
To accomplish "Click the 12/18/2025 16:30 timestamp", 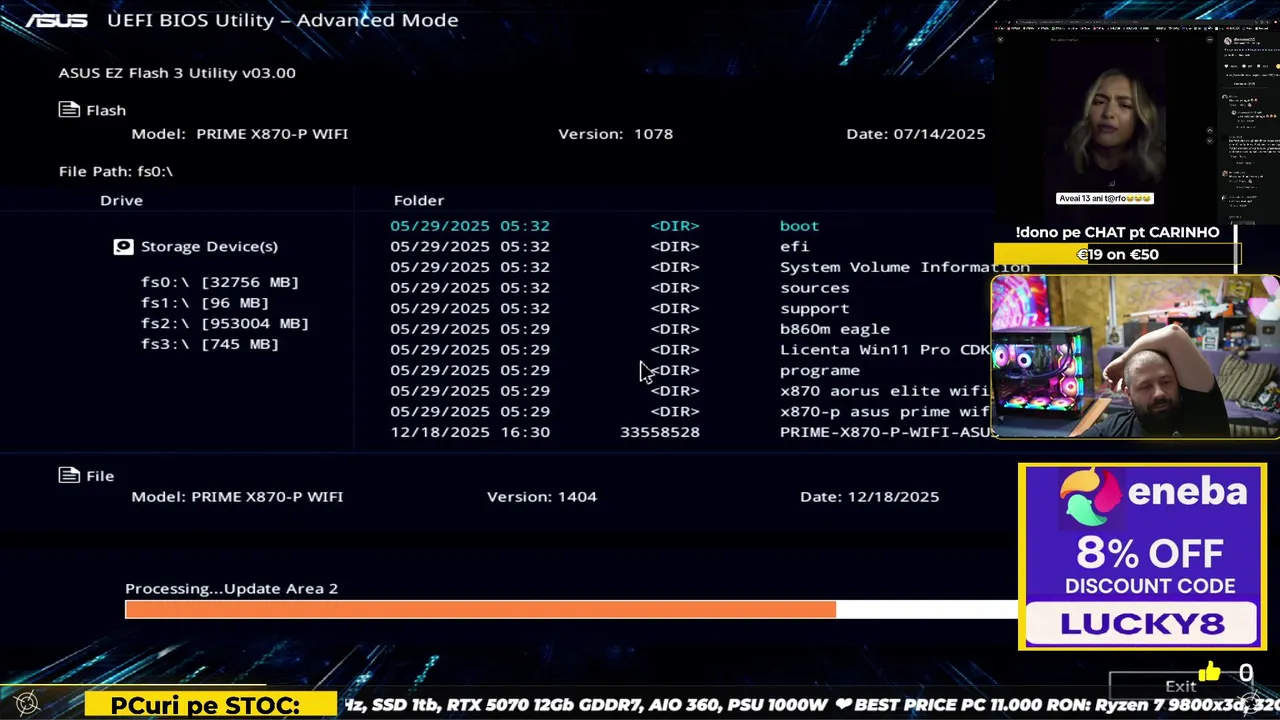I will [470, 432].
